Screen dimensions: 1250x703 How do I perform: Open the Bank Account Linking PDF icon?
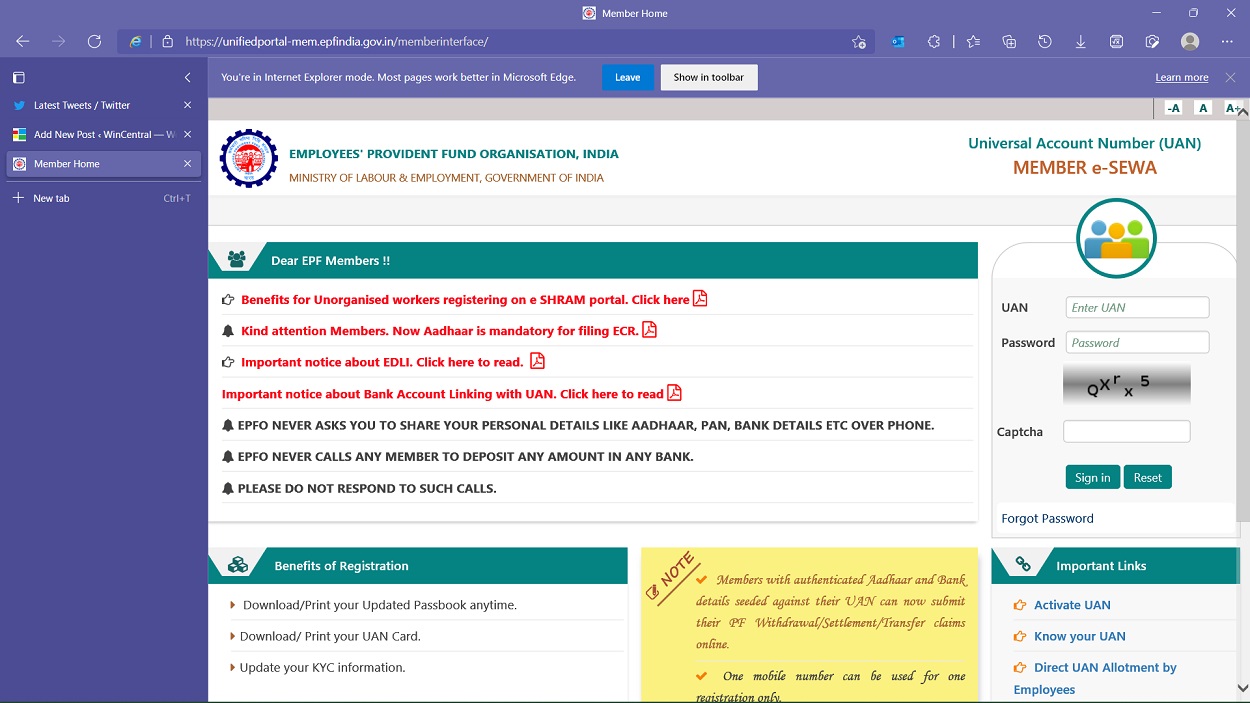pyautogui.click(x=674, y=393)
